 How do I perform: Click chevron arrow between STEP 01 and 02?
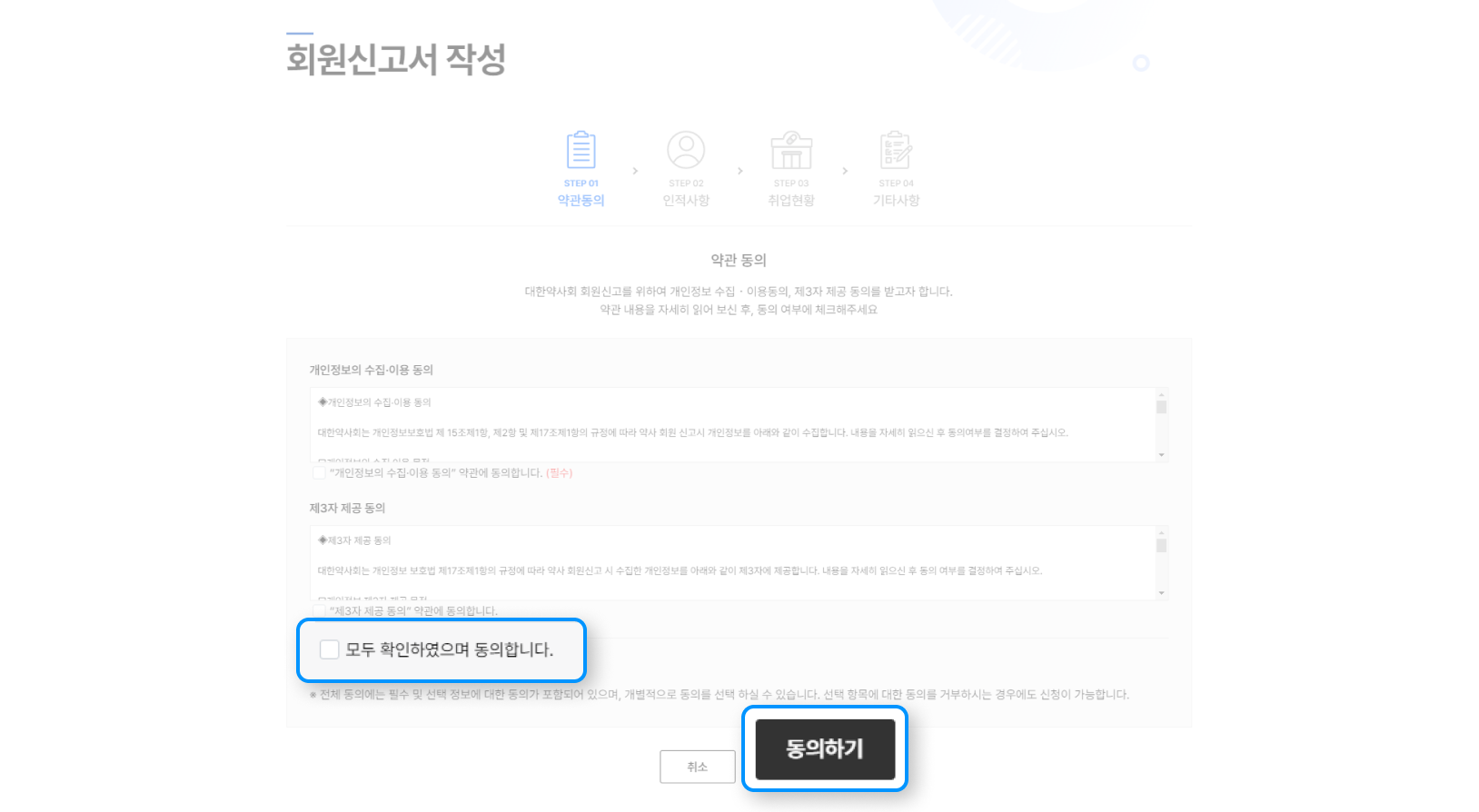pyautogui.click(x=635, y=171)
